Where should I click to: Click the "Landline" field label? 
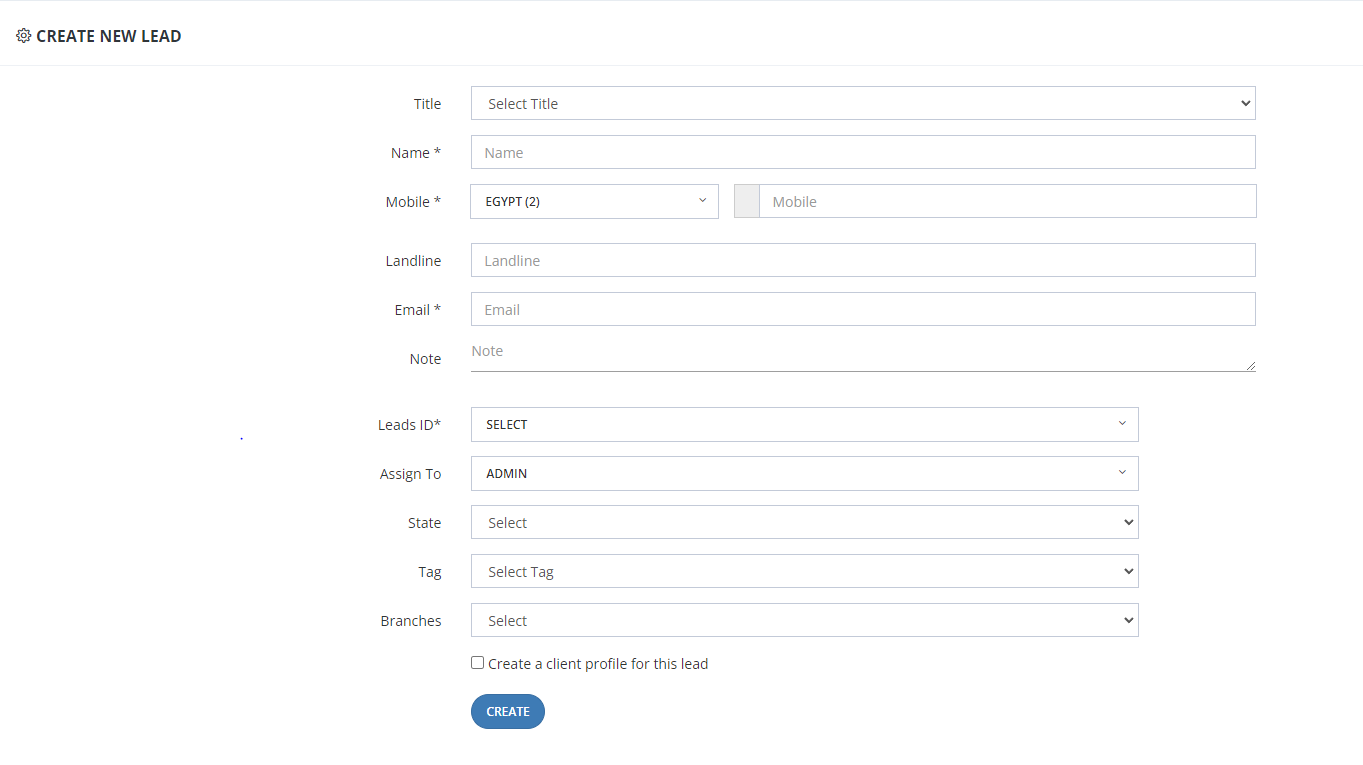tap(413, 261)
